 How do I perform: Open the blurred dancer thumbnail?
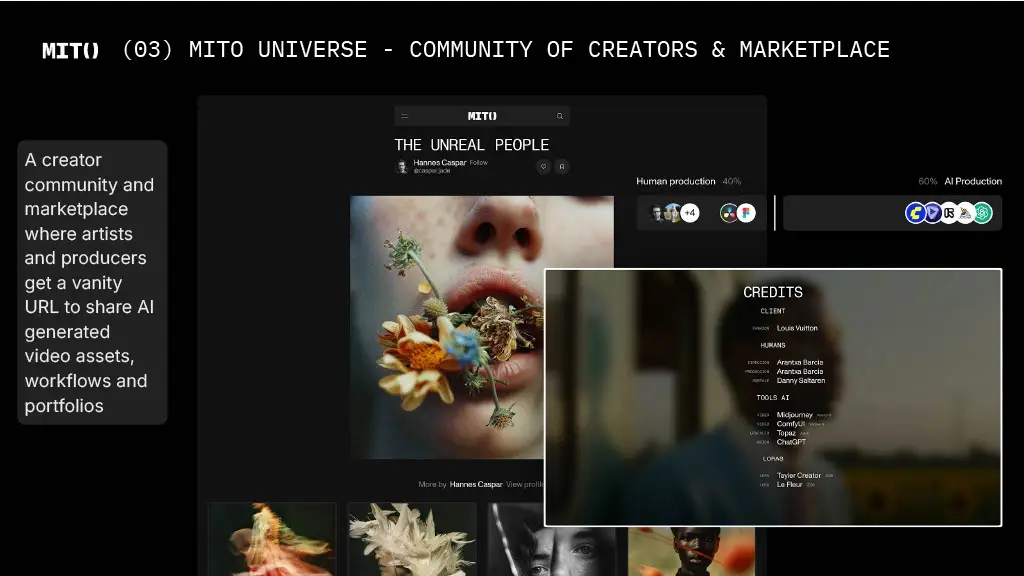[272, 538]
